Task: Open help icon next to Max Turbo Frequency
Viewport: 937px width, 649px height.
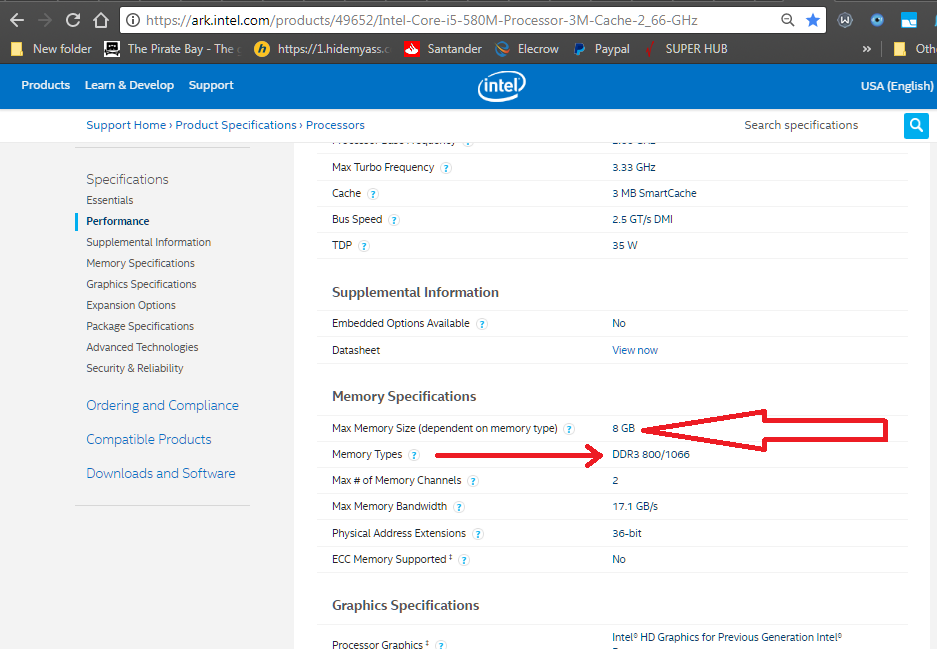Action: point(446,168)
